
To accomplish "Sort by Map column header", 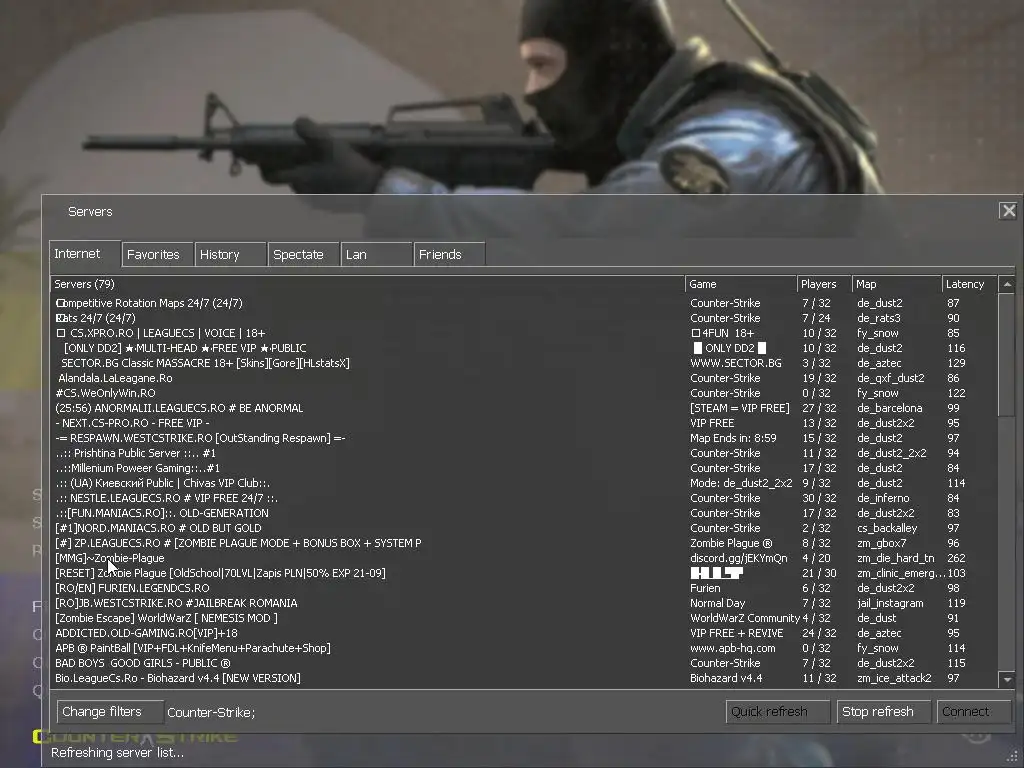I will coord(896,284).
